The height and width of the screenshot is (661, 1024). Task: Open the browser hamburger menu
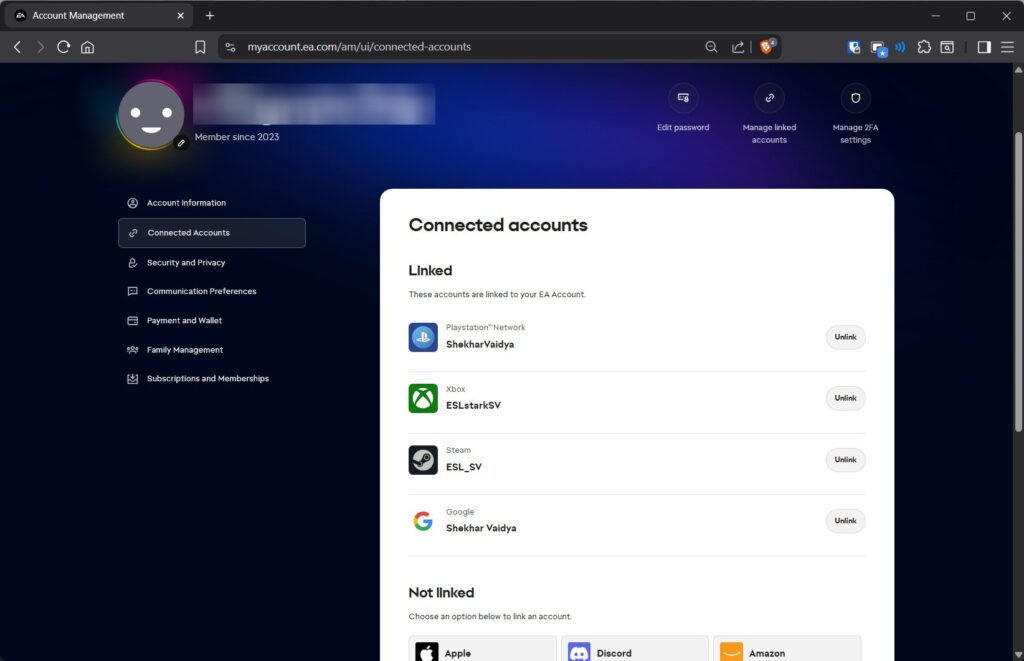[1010, 46]
